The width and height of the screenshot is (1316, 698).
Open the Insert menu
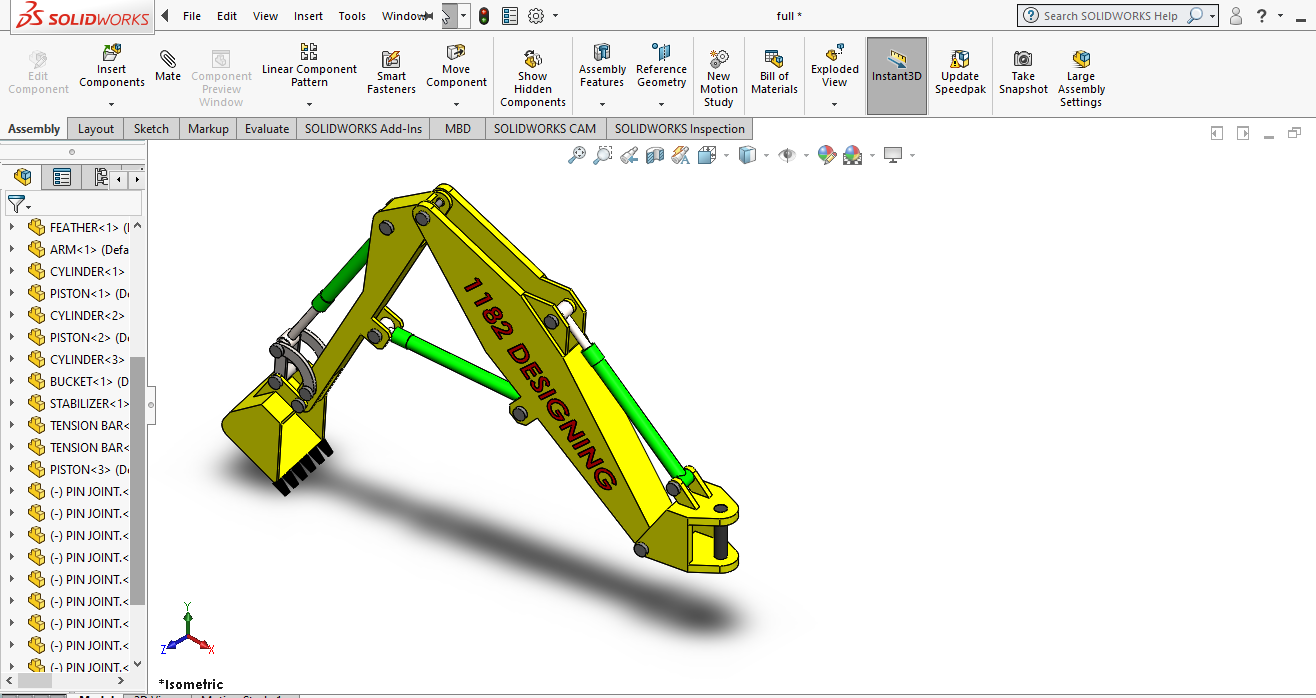coord(308,16)
